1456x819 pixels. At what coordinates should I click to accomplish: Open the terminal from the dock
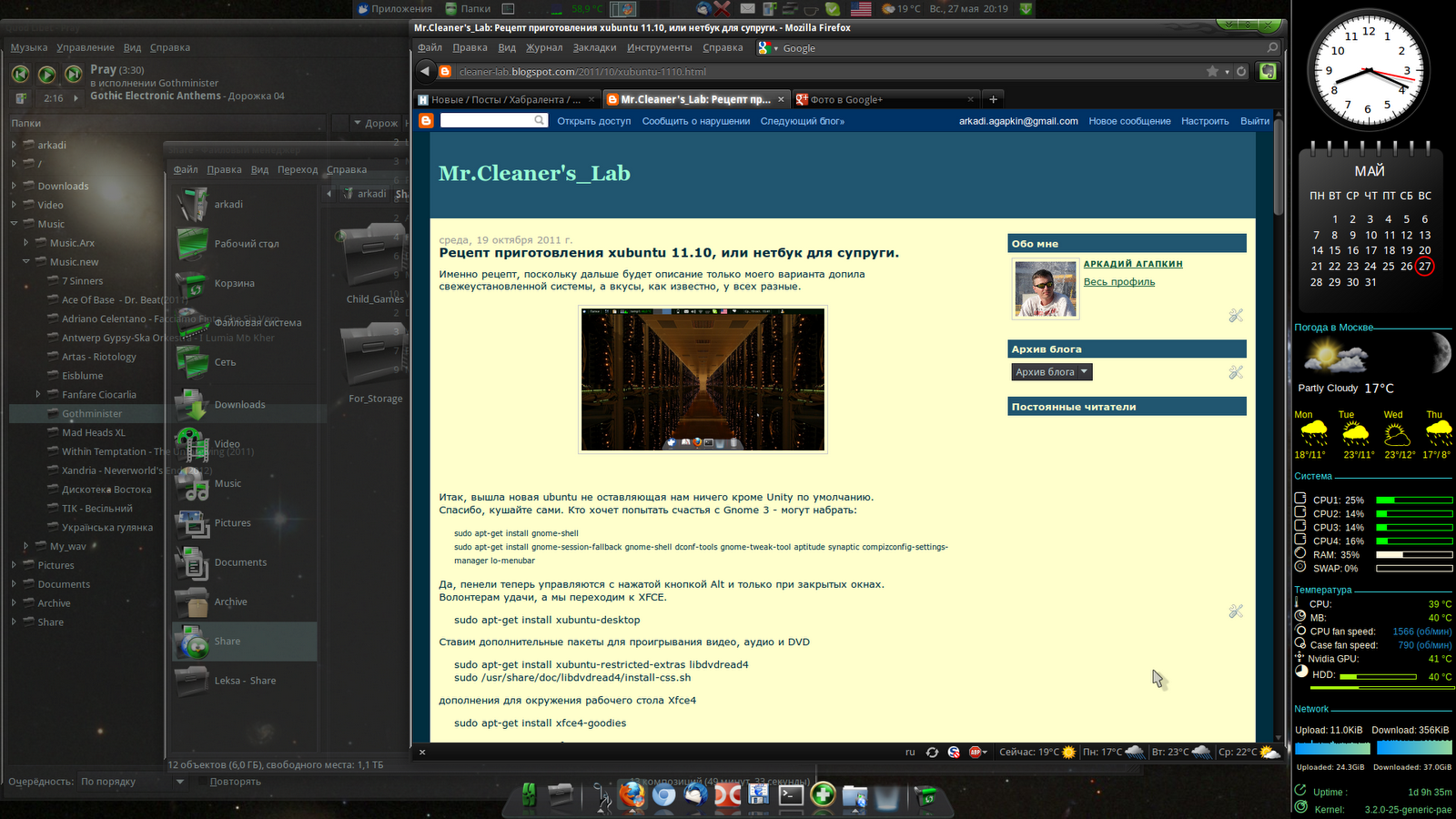coord(791,795)
